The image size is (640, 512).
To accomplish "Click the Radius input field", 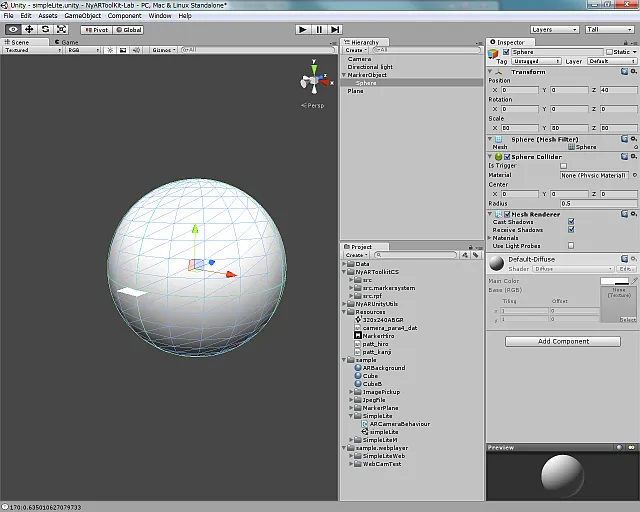I will [598, 203].
